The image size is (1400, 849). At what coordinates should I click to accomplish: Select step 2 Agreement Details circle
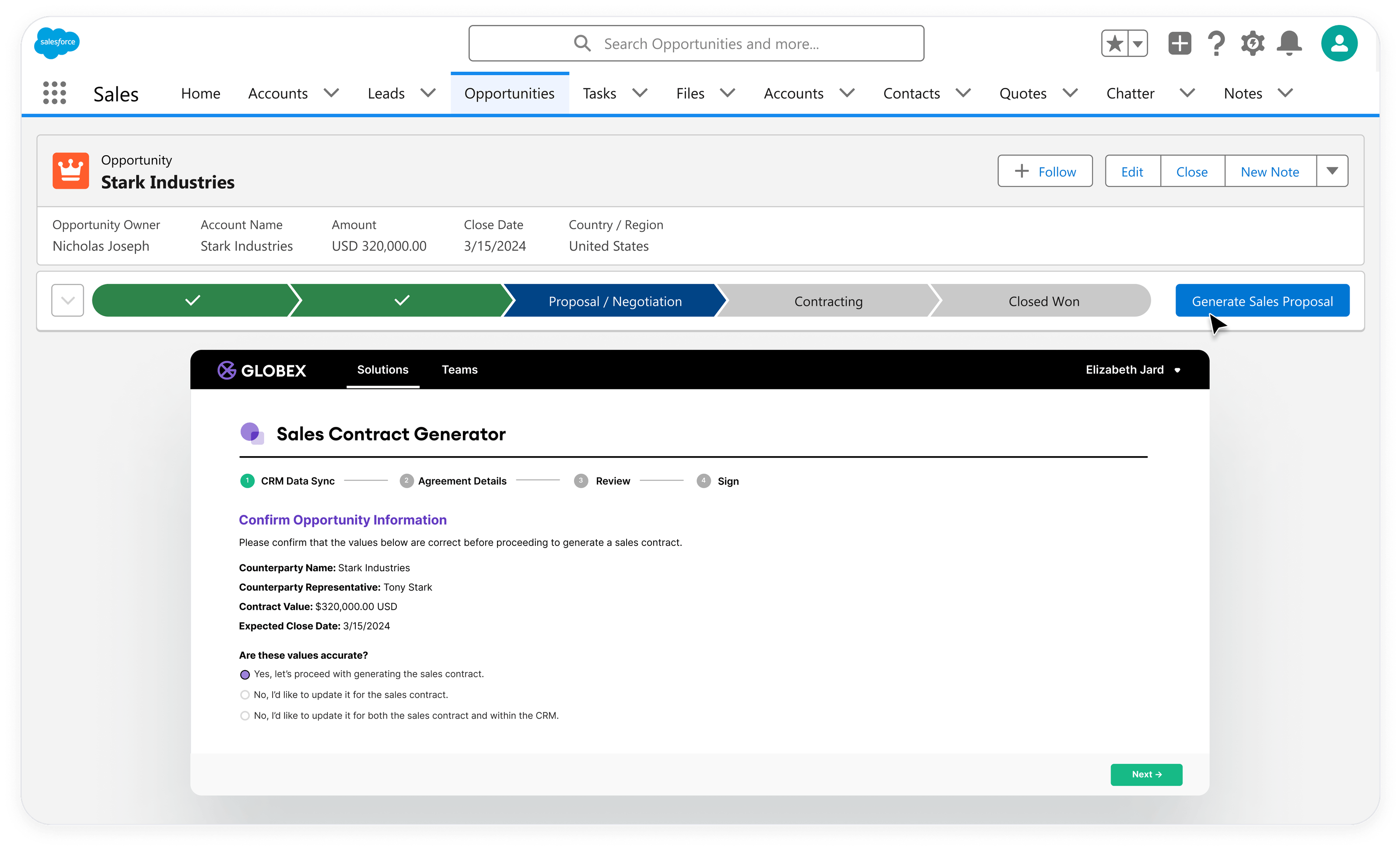coord(406,481)
